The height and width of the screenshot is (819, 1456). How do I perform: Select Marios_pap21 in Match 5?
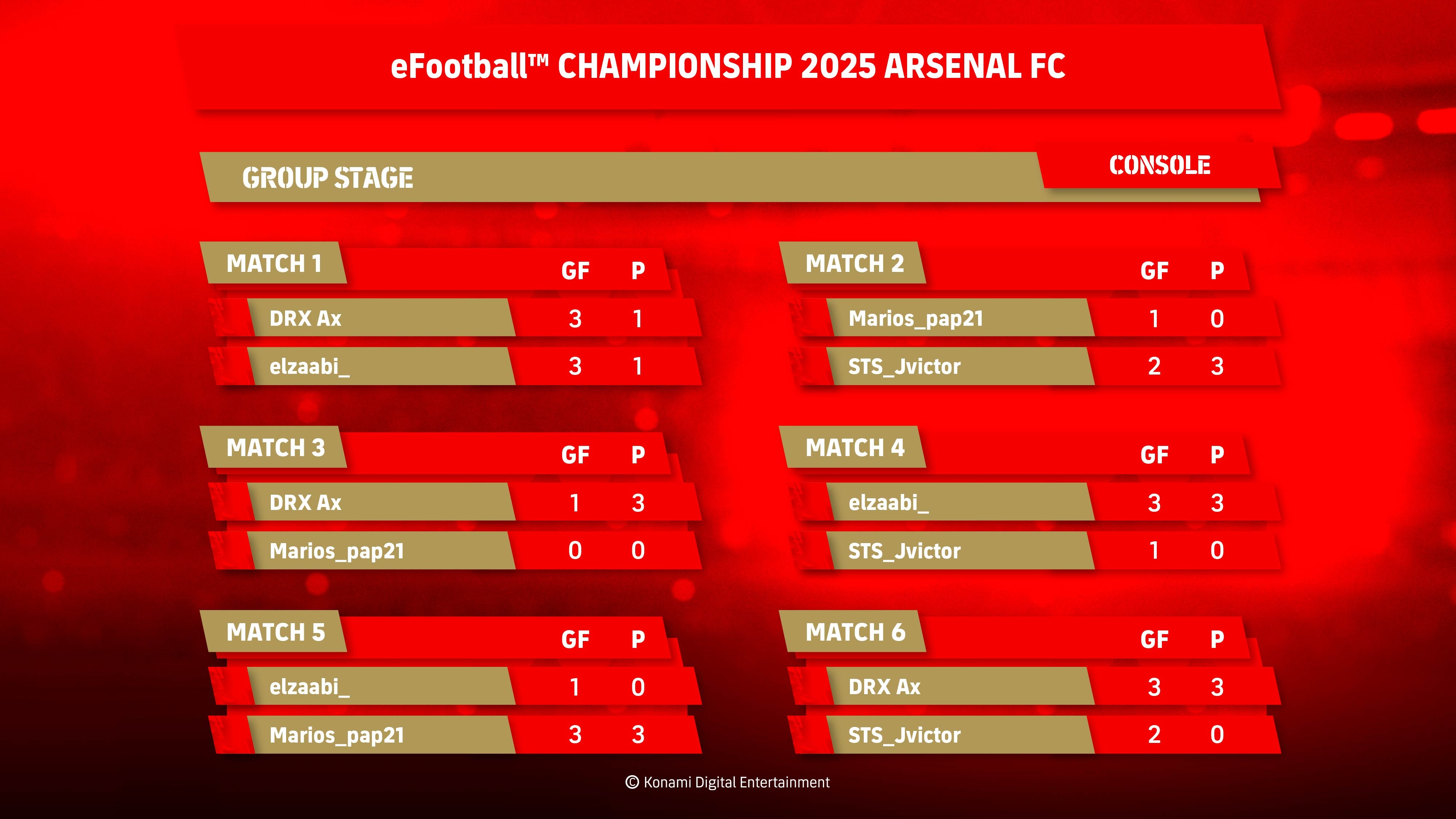[x=337, y=735]
